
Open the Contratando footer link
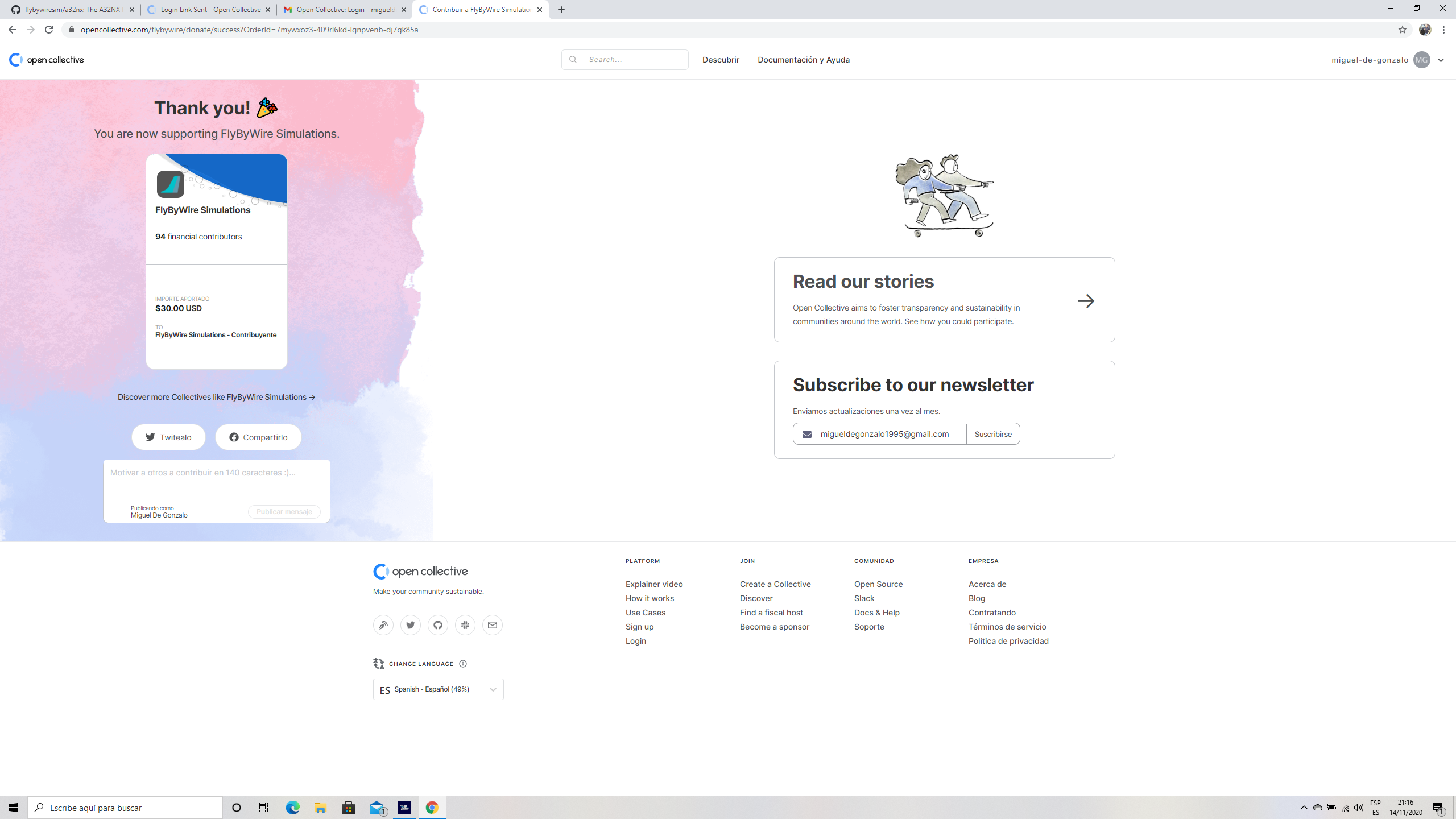[x=992, y=613]
